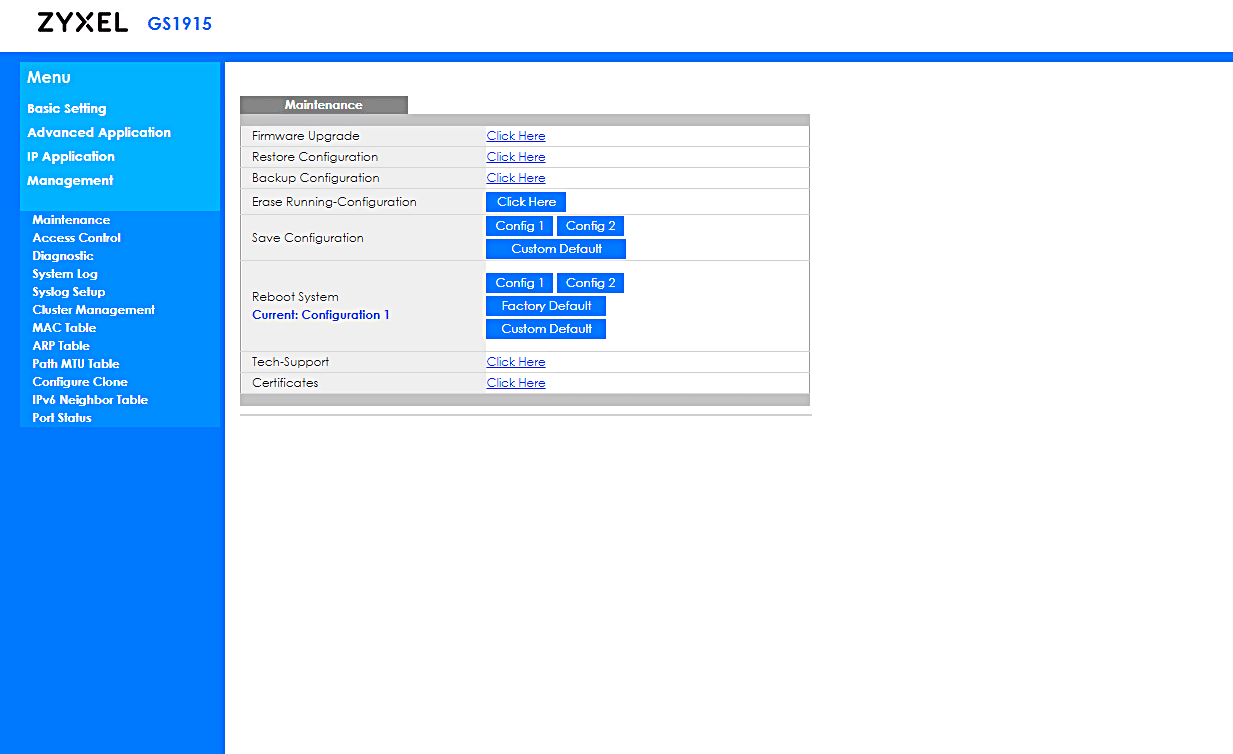
Task: Click the 'Erase Running-Configuration' row label
Action: 334,202
